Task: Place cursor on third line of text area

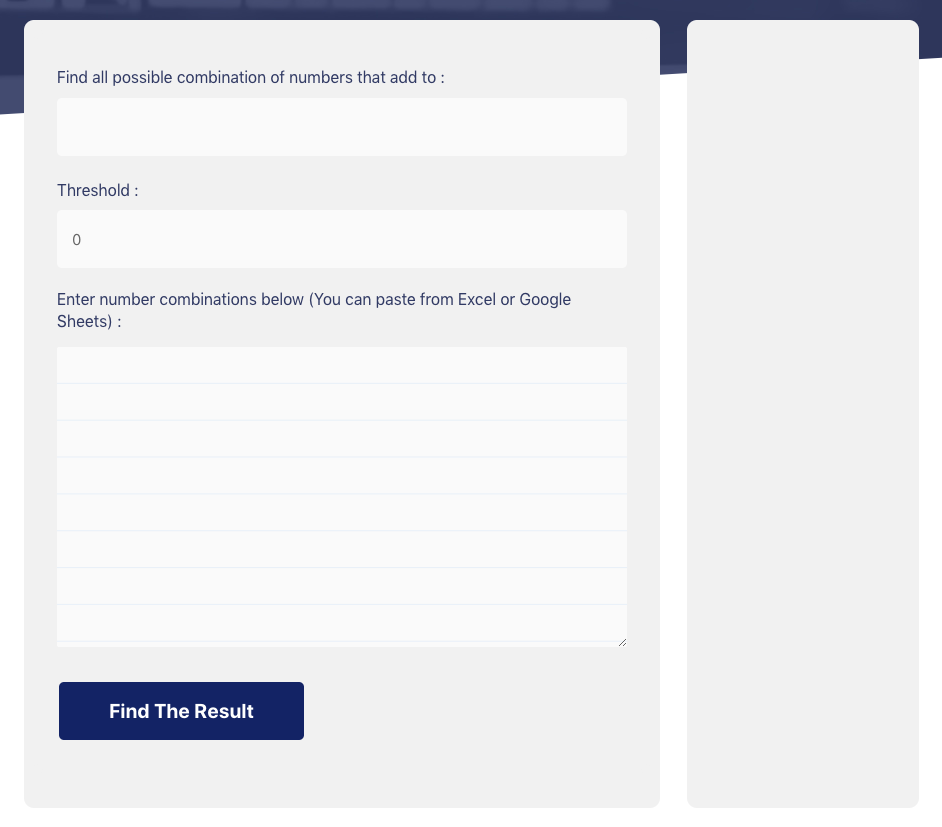Action: click(x=342, y=438)
